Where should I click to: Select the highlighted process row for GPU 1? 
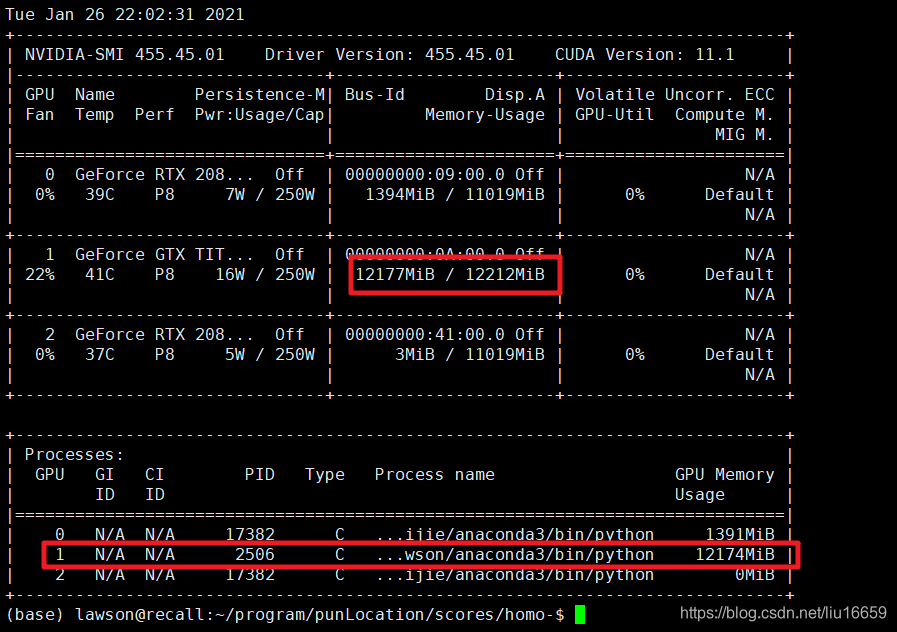(420, 554)
